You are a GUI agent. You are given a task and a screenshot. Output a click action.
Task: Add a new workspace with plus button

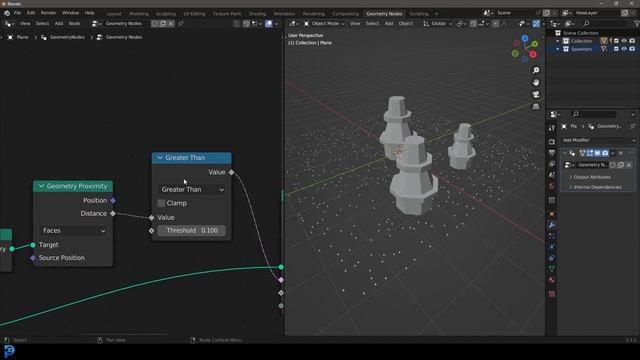pos(436,13)
